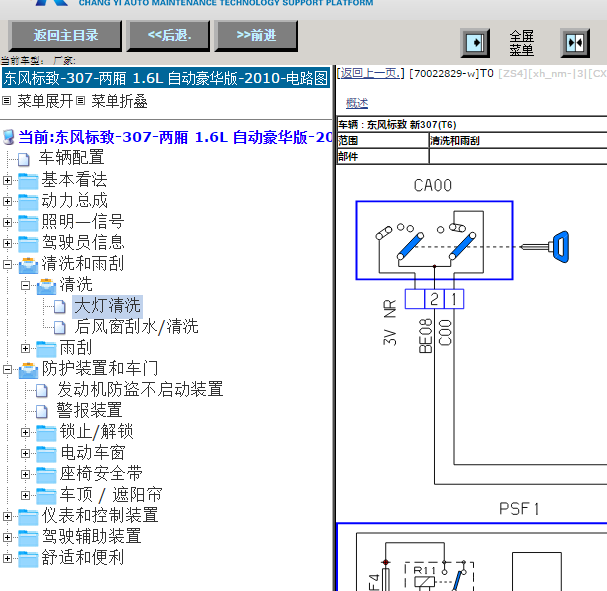Click the 发动机防盗不启动装置 document icon
The height and width of the screenshot is (591, 607).
pos(42,390)
